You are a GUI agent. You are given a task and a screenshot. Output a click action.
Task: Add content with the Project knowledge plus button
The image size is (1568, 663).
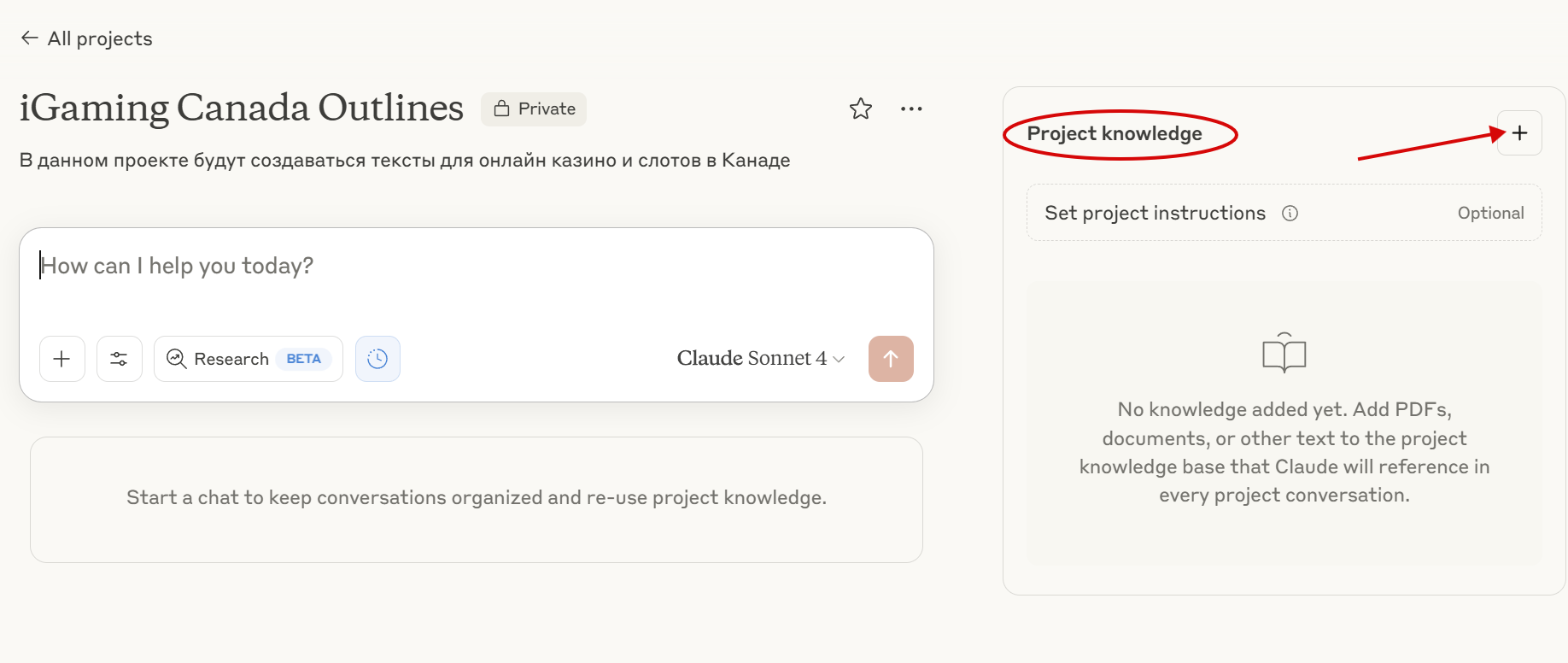tap(1519, 133)
